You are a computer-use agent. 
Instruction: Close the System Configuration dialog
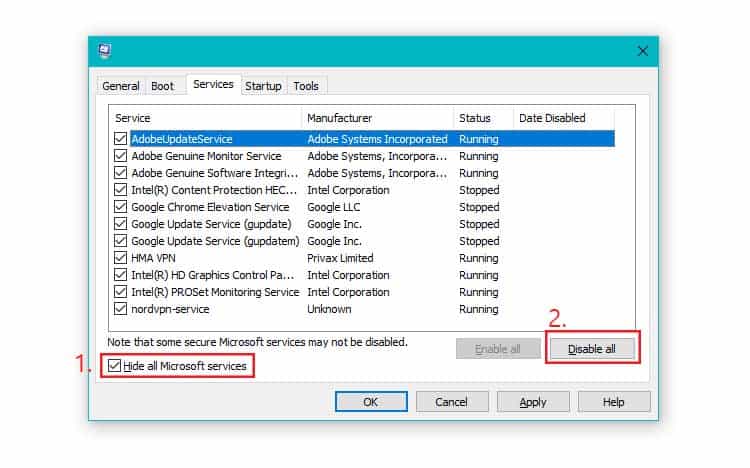tap(642, 51)
